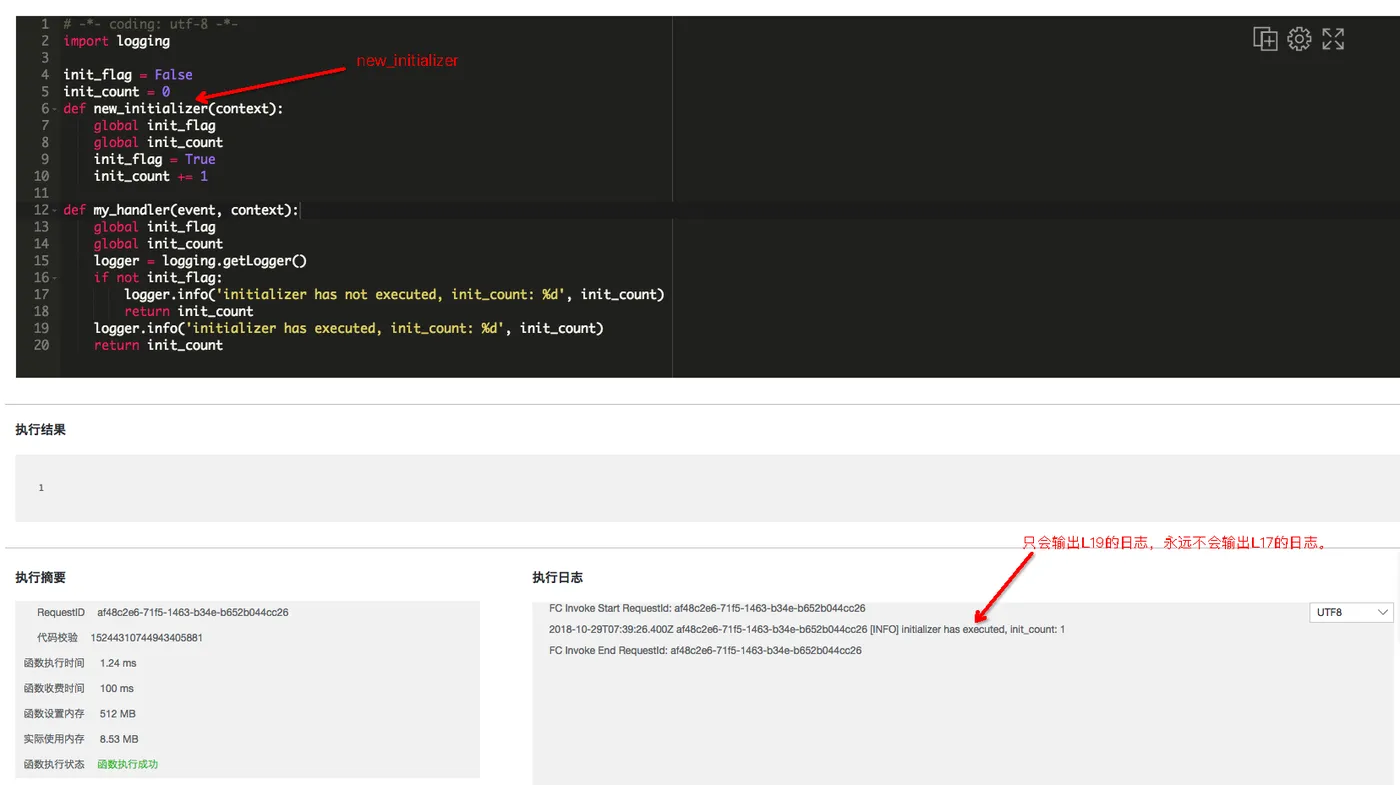Screen dimensions: 1400x785
Task: Click the 实际使用内存 value 8.53 MB
Action: click(119, 739)
